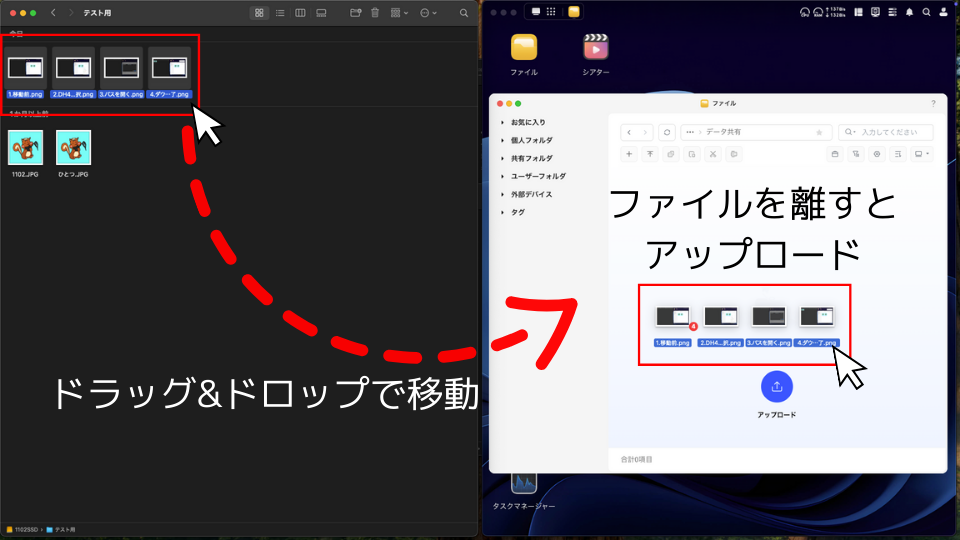Viewport: 960px width, 540px height.
Task: Click the blue アップロード button
Action: point(777,386)
